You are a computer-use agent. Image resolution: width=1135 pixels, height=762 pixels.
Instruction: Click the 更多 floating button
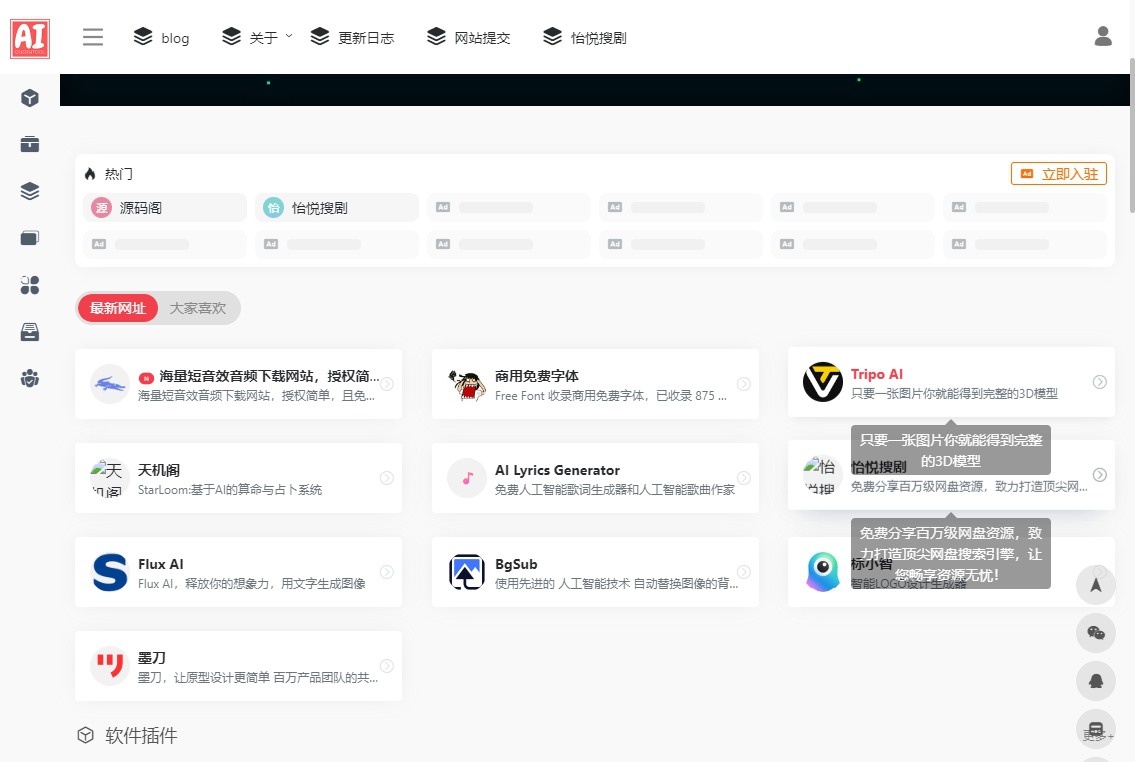pyautogui.click(x=1096, y=729)
